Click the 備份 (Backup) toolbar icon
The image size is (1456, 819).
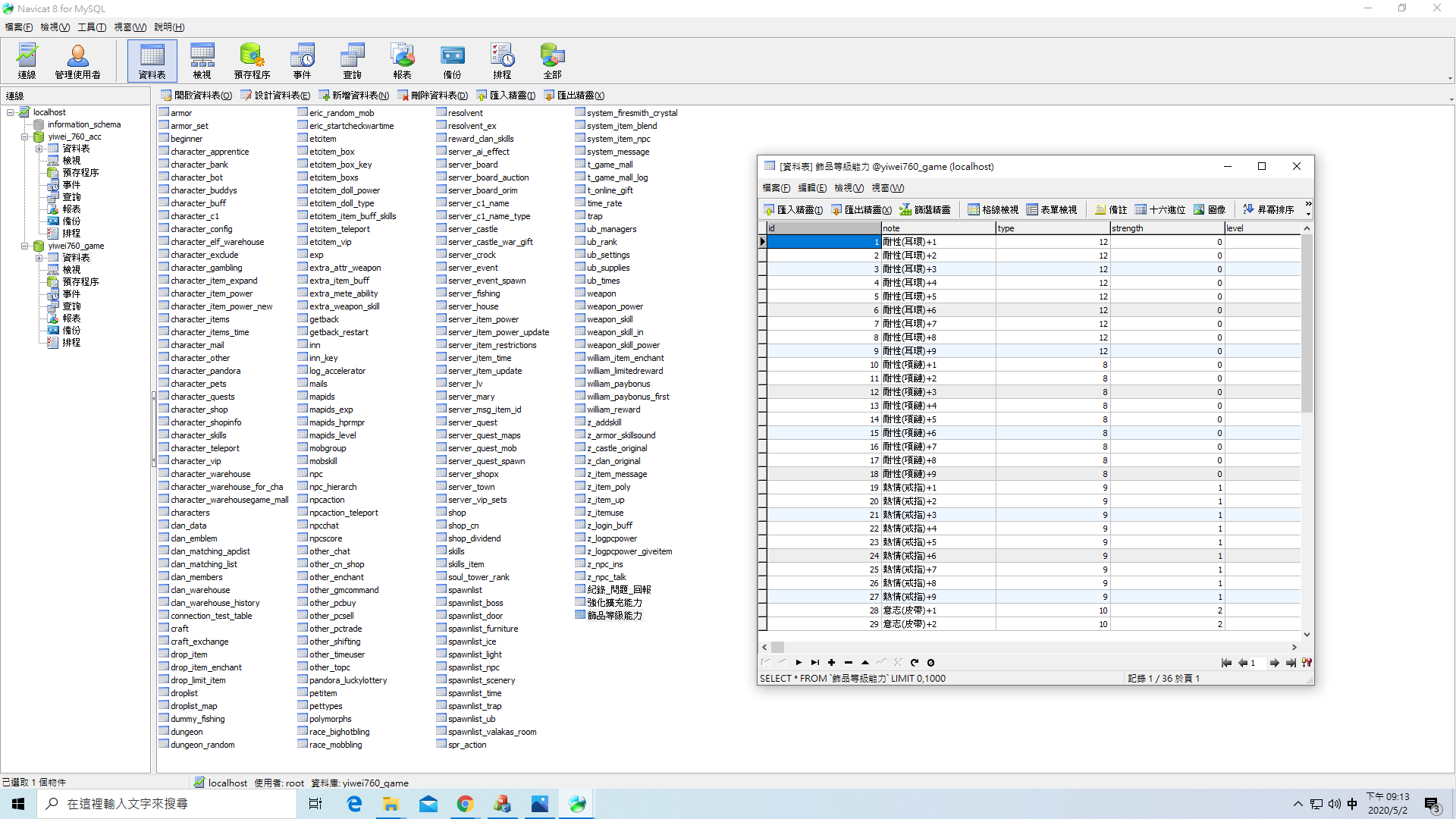pos(452,61)
